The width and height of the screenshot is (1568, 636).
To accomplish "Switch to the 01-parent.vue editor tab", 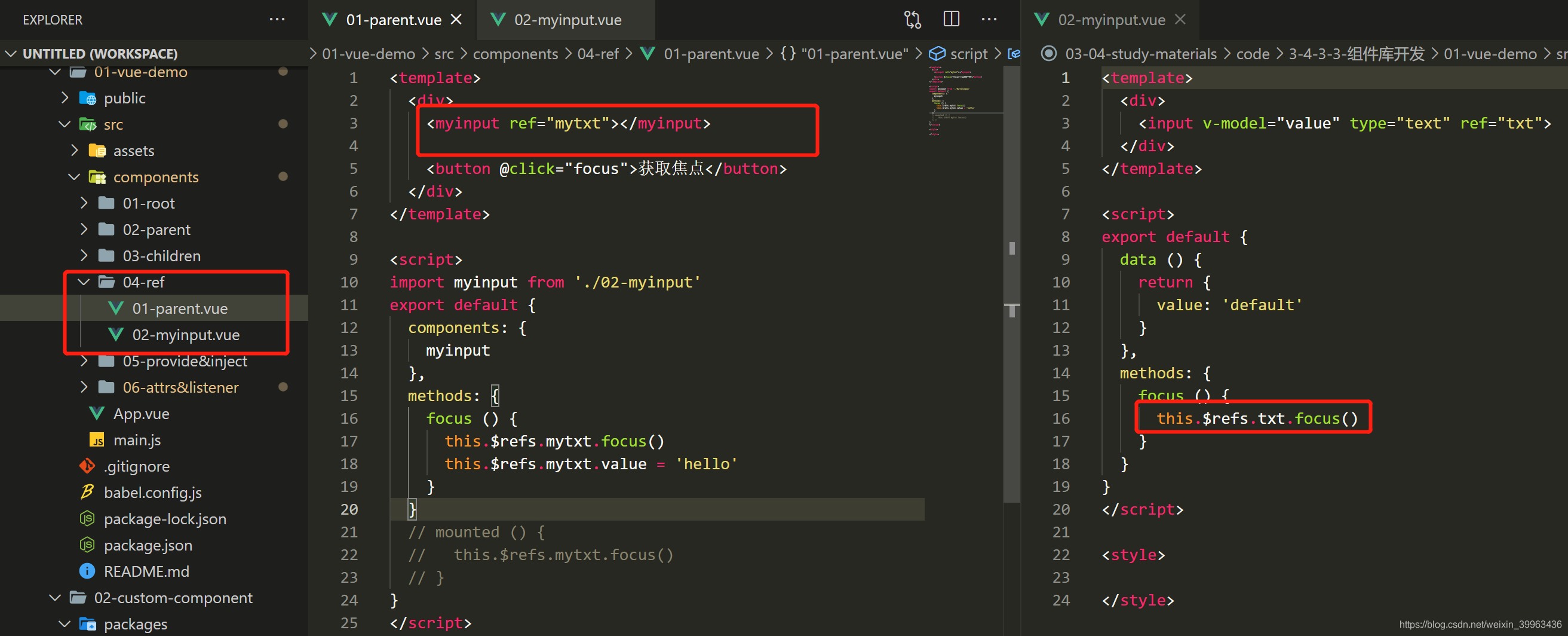I will pyautogui.click(x=392, y=20).
